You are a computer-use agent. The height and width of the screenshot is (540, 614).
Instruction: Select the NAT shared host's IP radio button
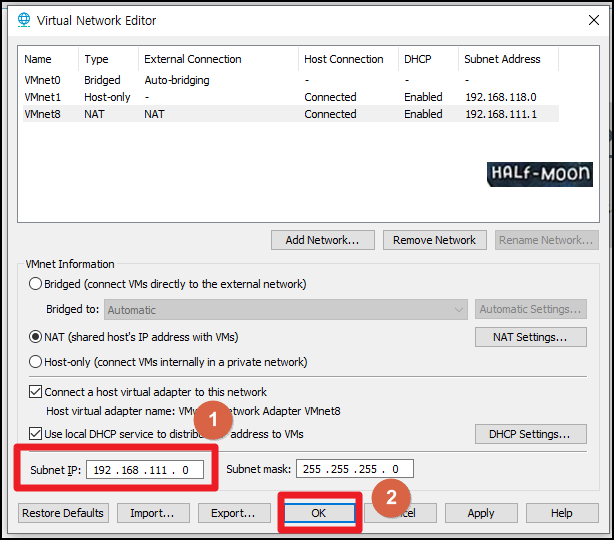tap(35, 337)
